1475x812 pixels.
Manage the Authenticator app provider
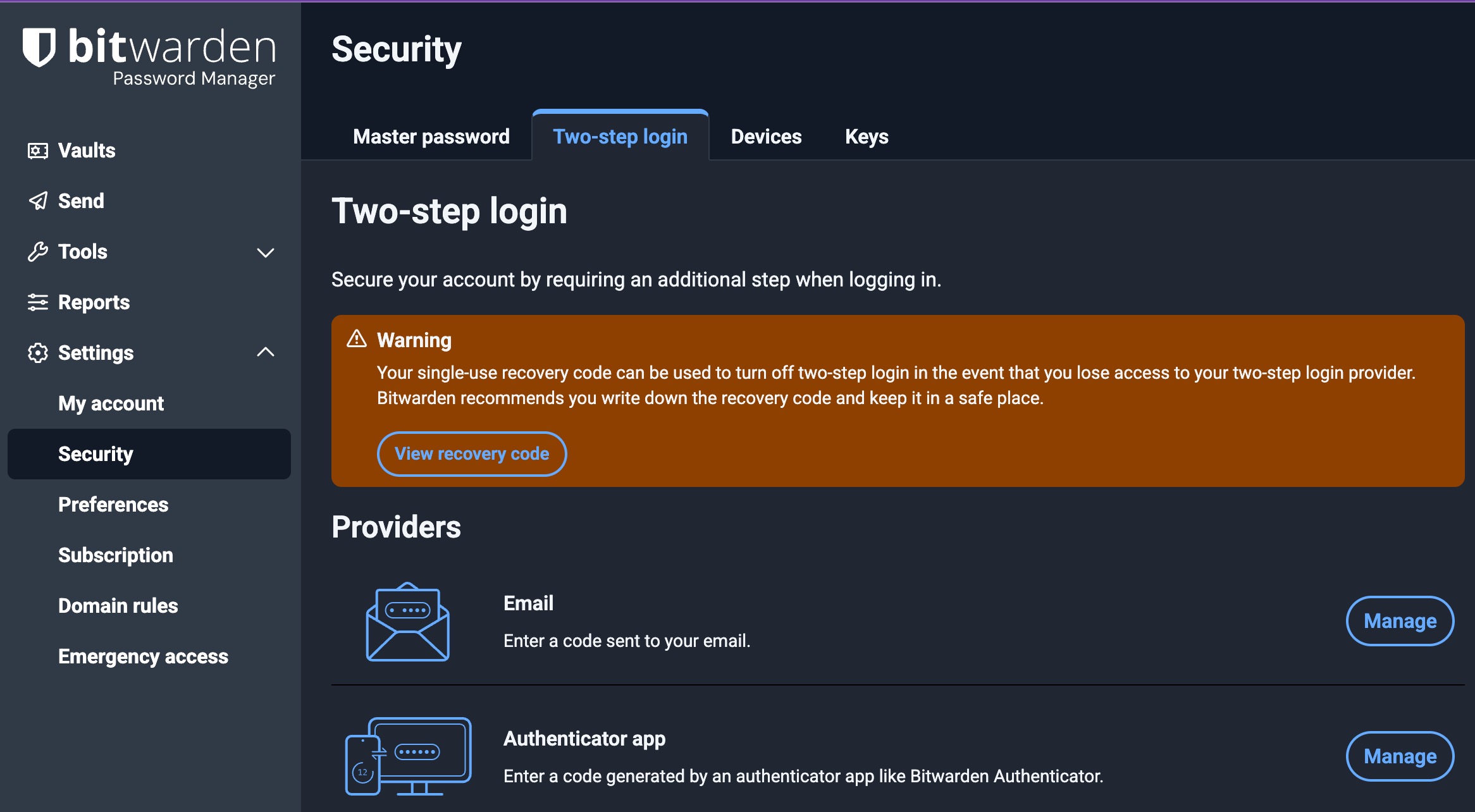1400,756
